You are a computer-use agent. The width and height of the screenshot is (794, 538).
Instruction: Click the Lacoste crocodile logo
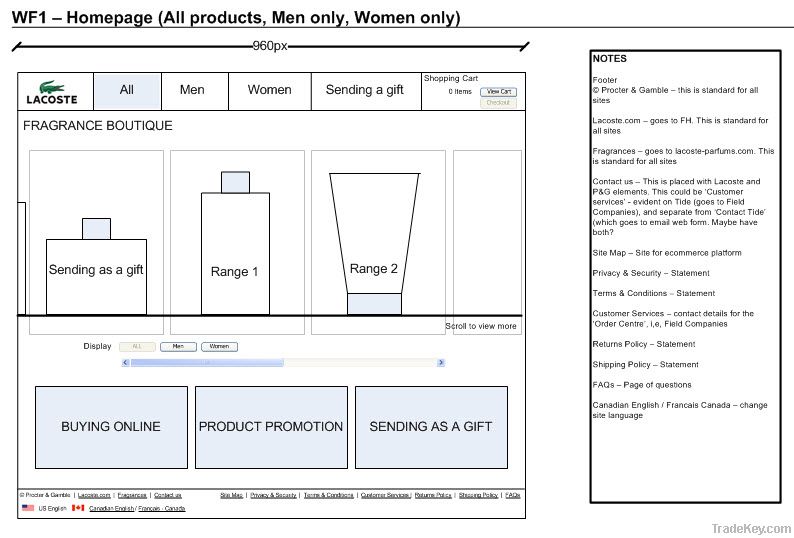pos(52,92)
